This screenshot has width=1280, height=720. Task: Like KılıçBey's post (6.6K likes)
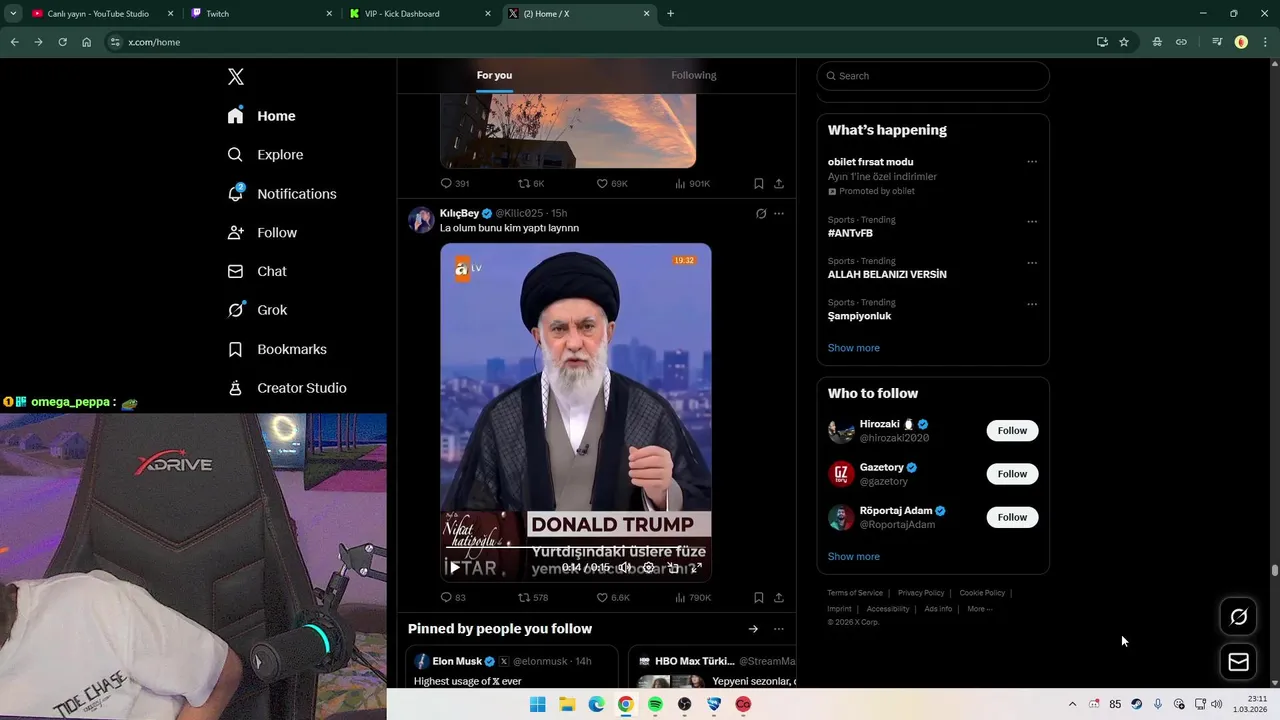pos(612,597)
